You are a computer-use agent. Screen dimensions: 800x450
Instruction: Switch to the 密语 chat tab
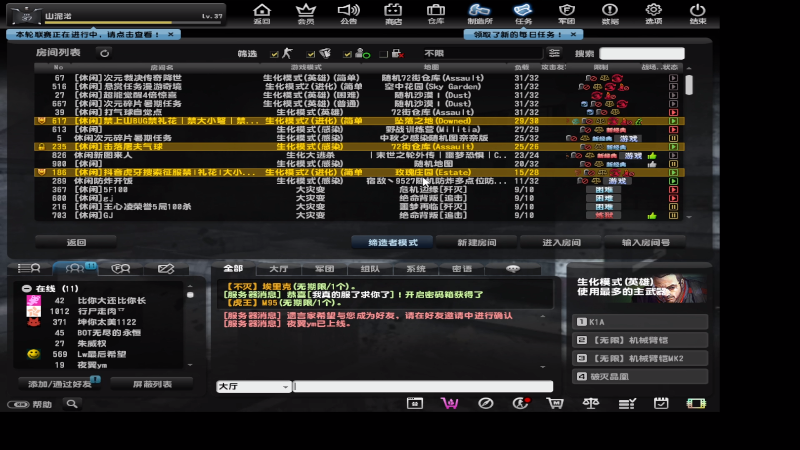462,268
